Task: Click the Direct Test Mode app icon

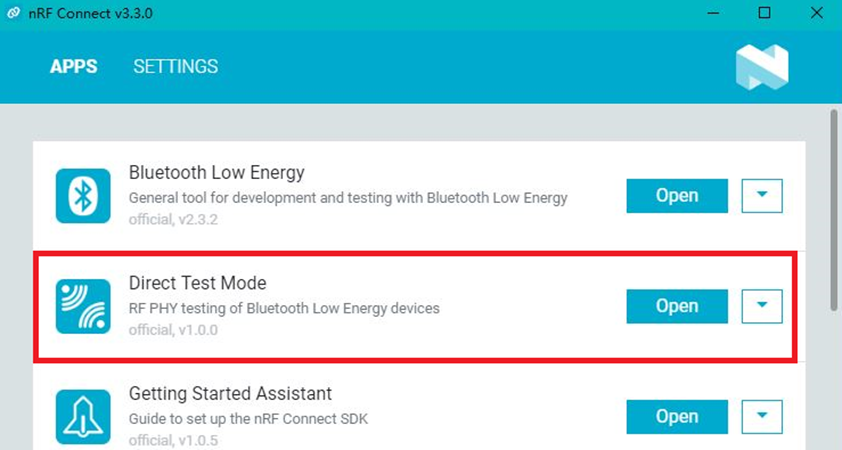Action: [83, 307]
